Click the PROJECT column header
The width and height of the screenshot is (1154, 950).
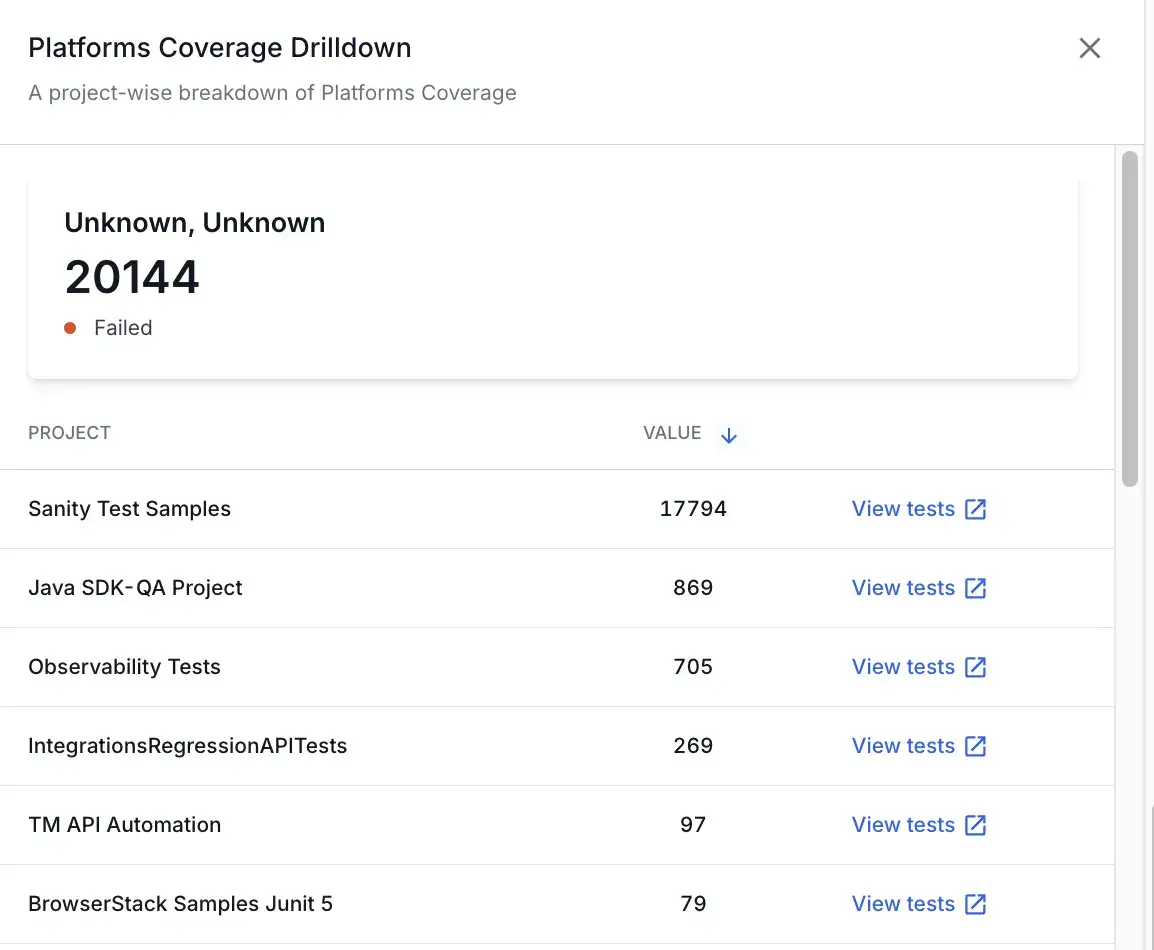coord(69,433)
